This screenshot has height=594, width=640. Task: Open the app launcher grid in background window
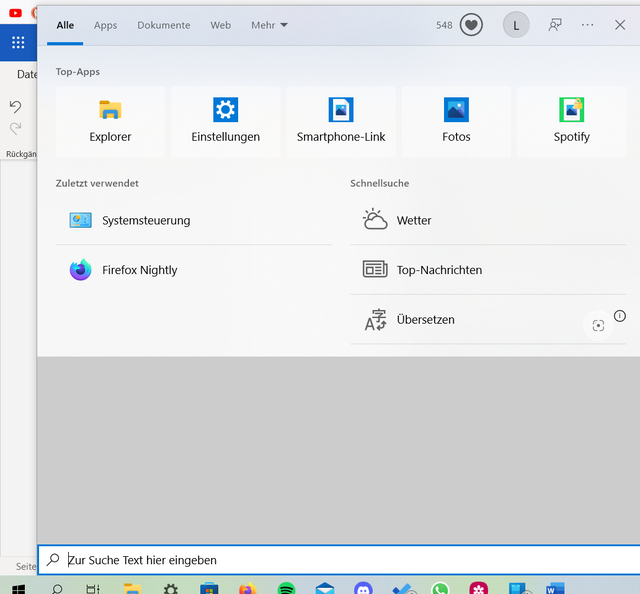[x=18, y=42]
